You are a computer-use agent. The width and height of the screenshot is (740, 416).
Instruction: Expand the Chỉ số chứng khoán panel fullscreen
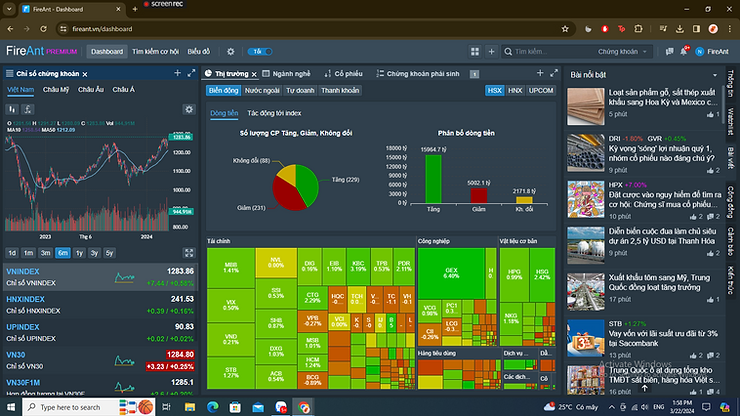tap(191, 73)
